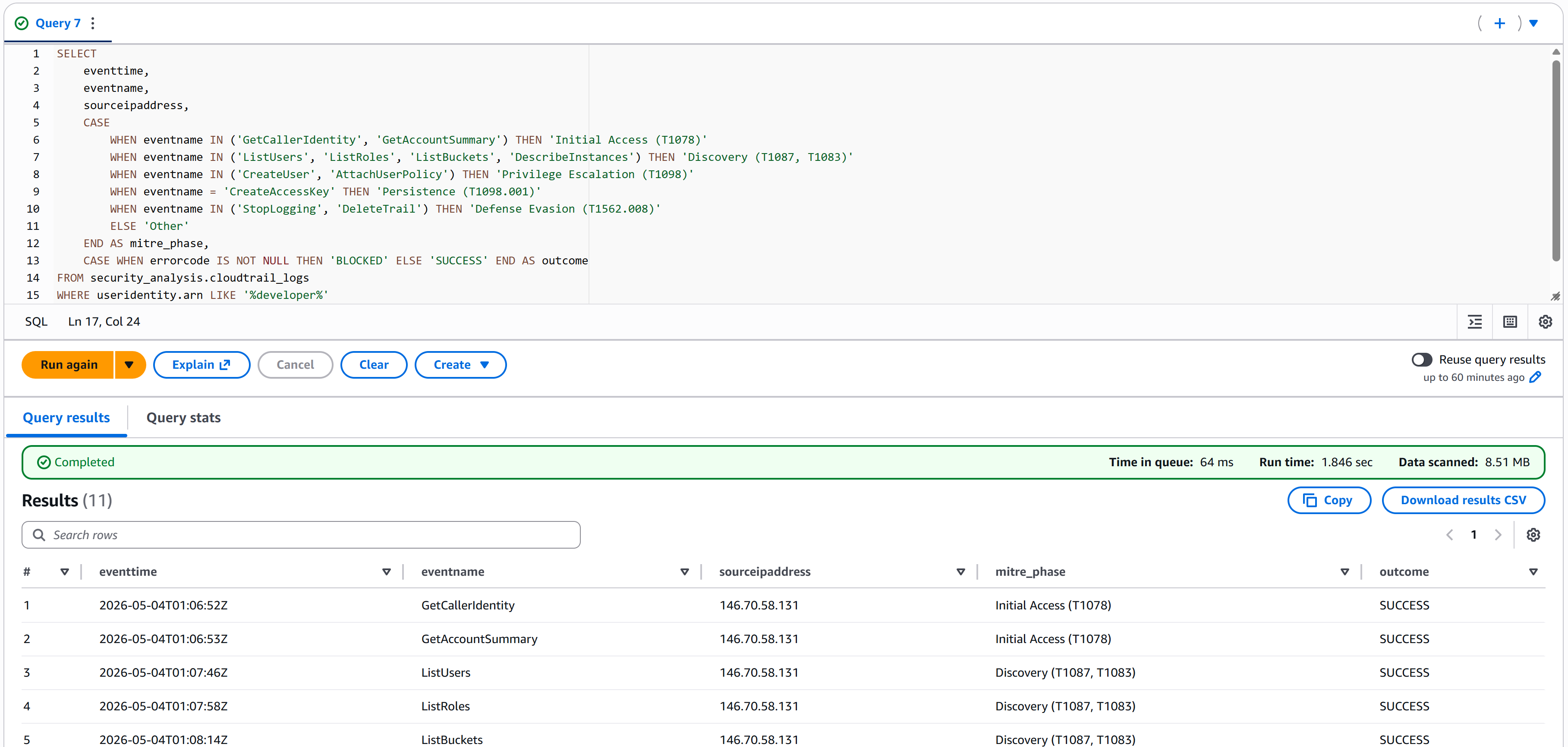The width and height of the screenshot is (1568, 747).
Task: Open editor preferences gear icon
Action: coord(1545,322)
